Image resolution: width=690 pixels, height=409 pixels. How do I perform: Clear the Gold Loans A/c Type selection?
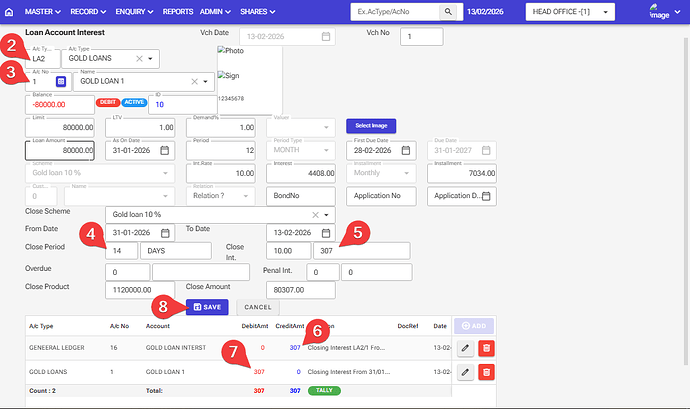[138, 59]
